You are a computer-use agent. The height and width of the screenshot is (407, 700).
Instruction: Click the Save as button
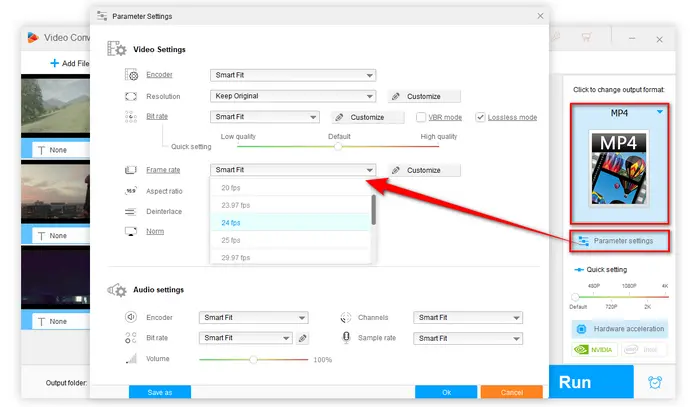click(160, 392)
